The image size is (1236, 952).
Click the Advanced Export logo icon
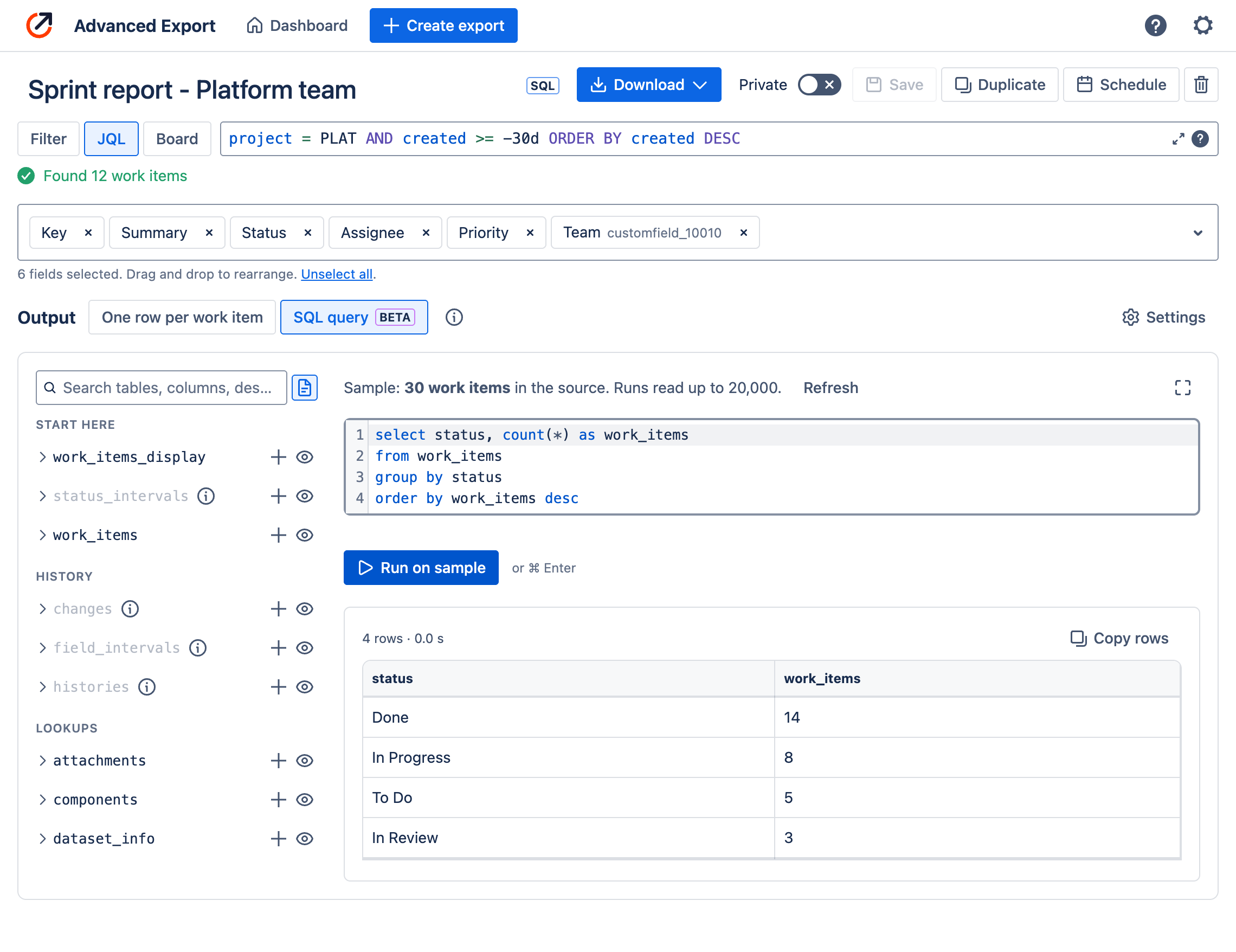coord(40,25)
